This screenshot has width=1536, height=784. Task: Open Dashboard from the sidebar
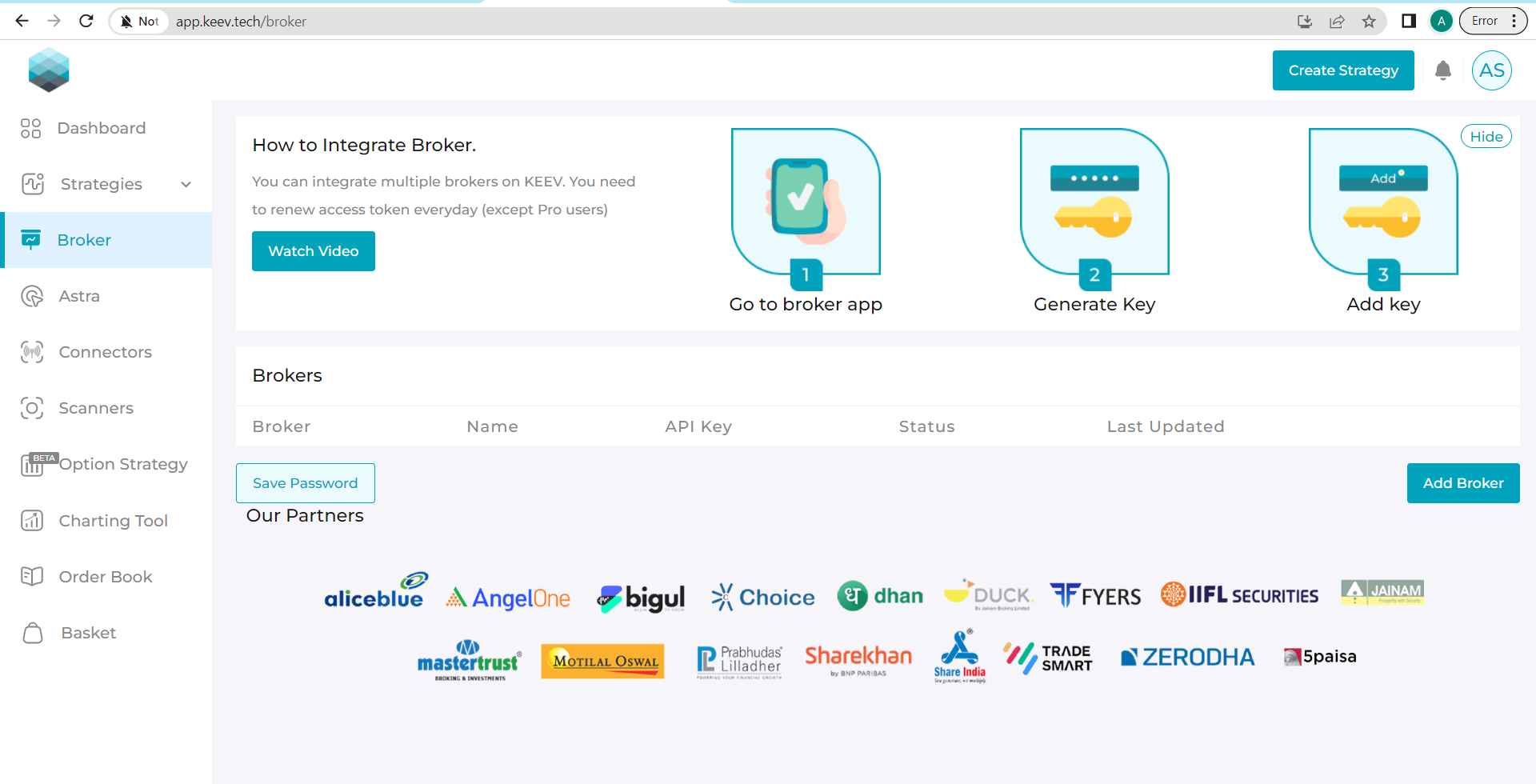(x=101, y=128)
